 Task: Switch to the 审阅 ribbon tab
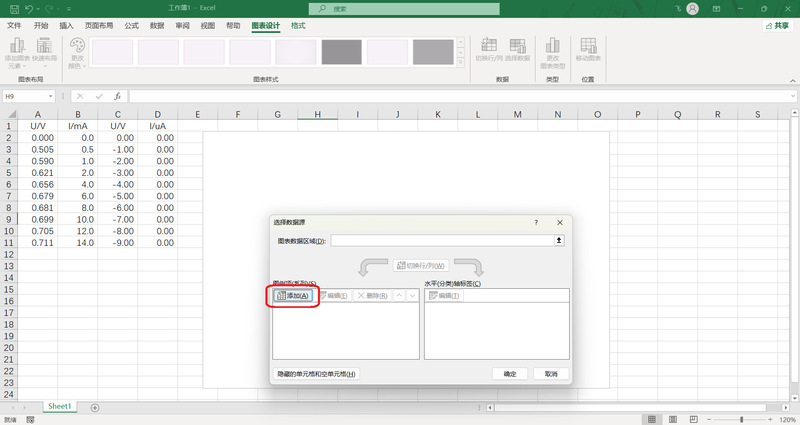(x=183, y=26)
